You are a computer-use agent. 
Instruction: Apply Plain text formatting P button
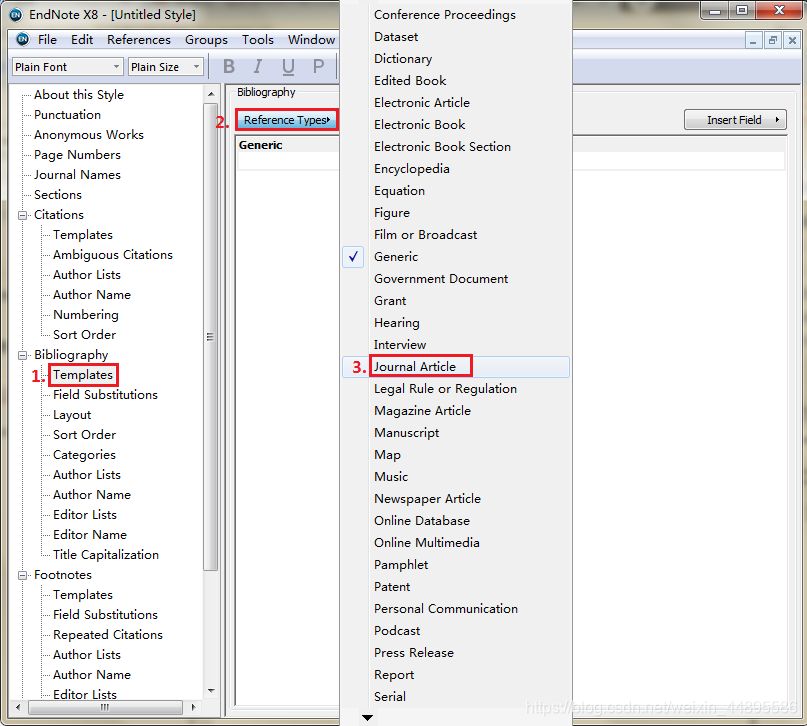coord(319,66)
